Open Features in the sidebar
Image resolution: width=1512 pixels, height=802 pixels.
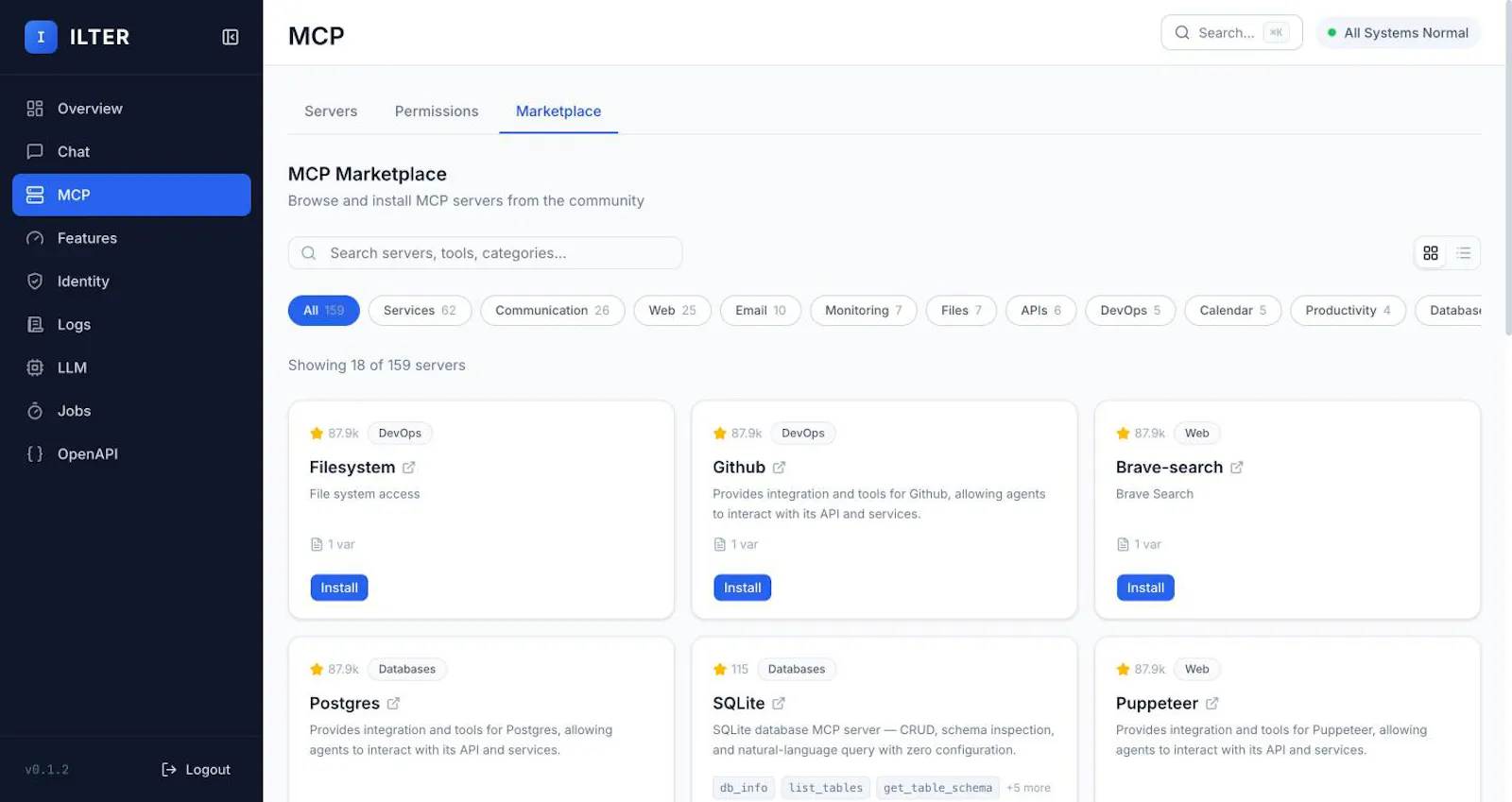131,238
